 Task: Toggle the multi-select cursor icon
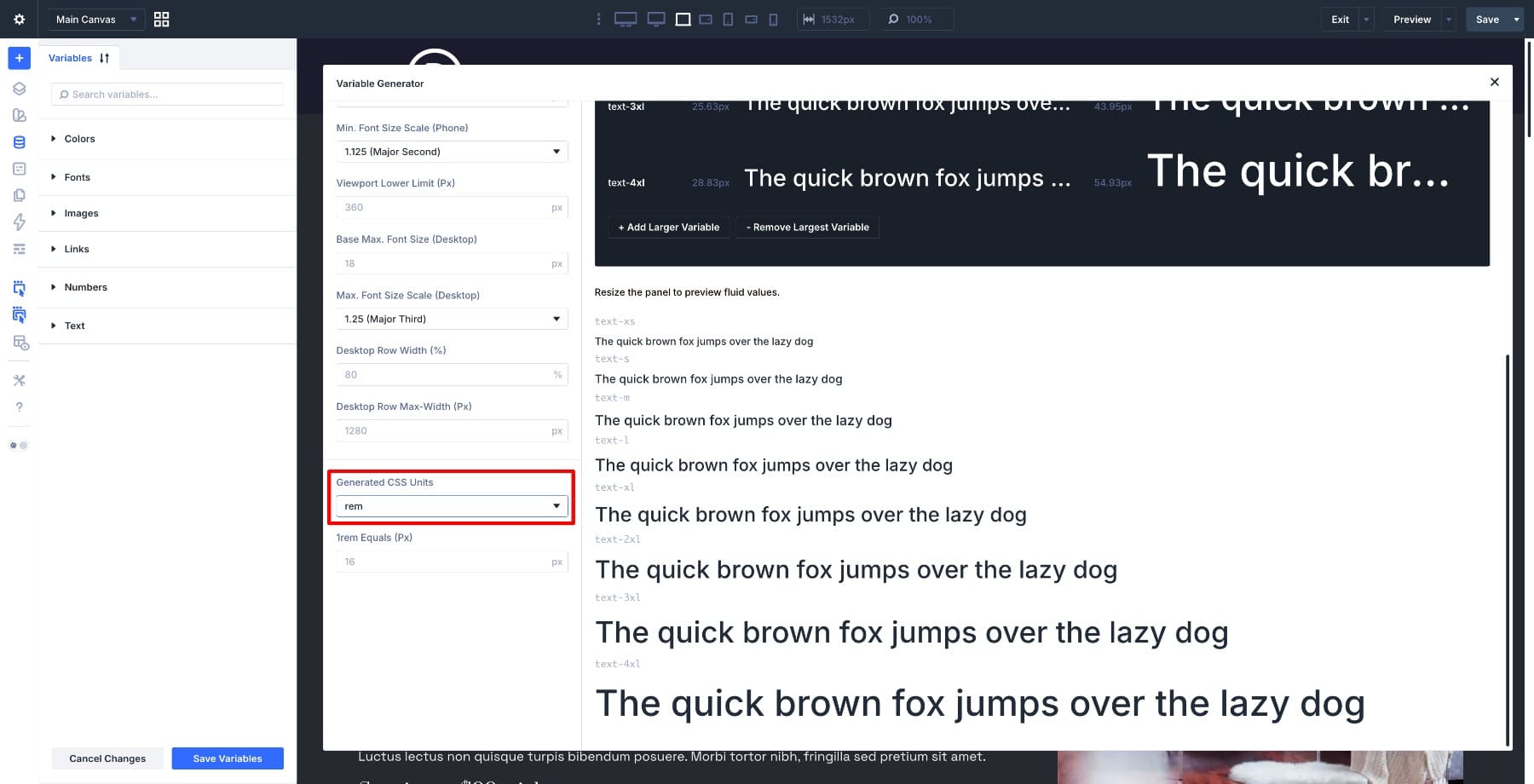(x=19, y=314)
